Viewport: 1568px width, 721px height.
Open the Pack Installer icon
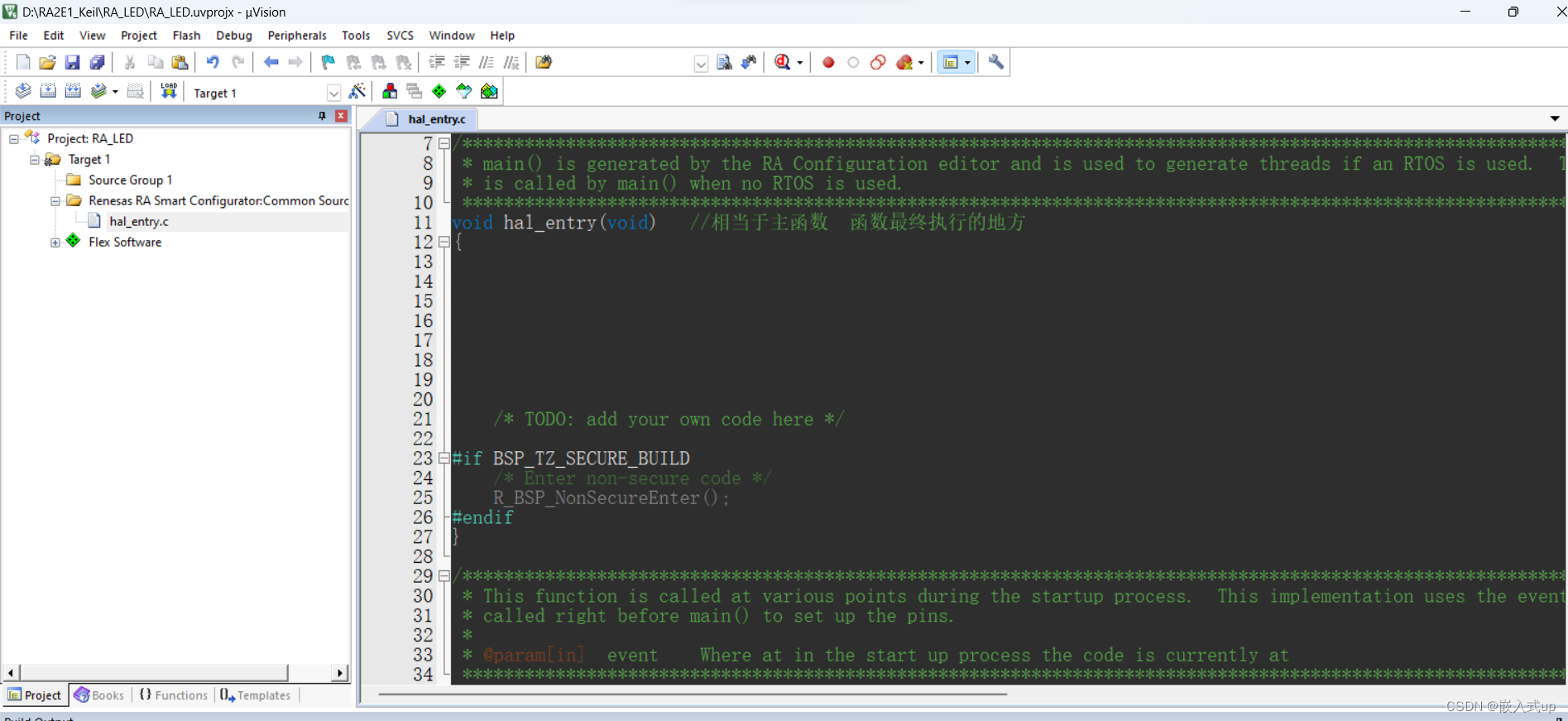(490, 91)
